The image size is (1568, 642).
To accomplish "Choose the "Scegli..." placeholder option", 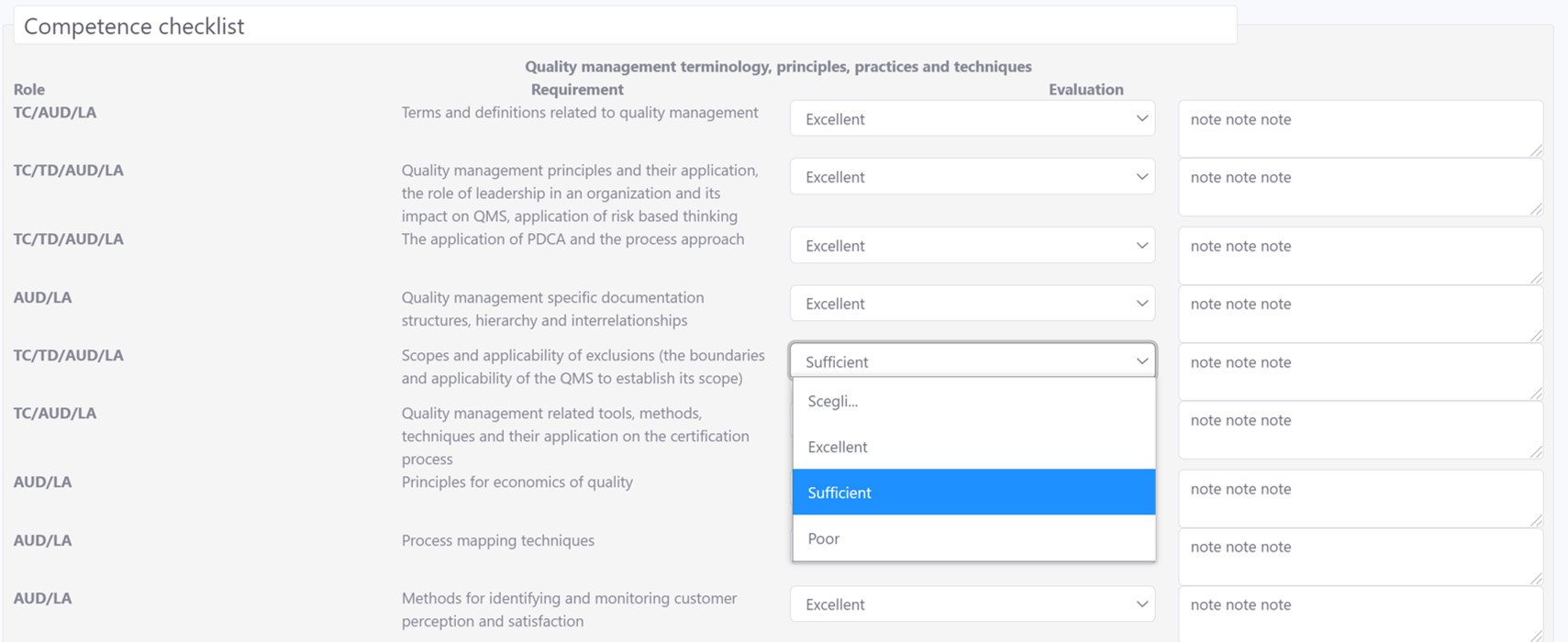I will coord(973,401).
